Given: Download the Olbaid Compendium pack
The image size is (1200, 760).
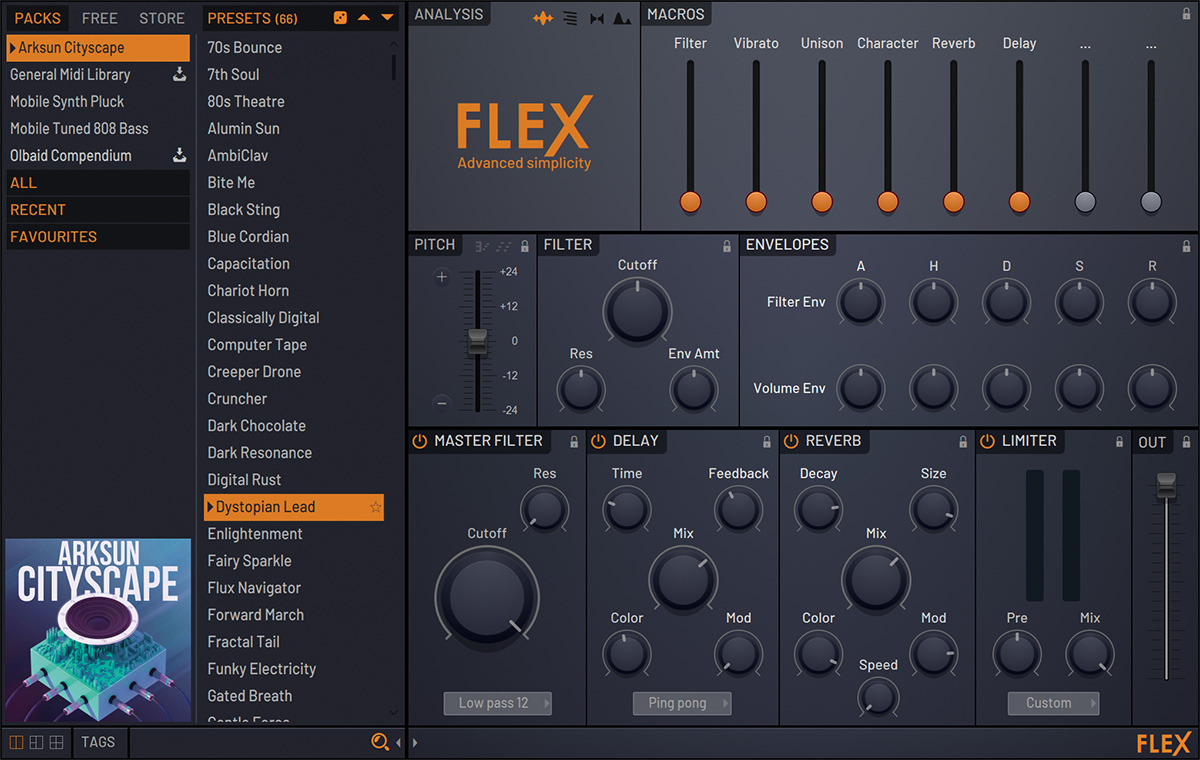Looking at the screenshot, I should [x=180, y=156].
